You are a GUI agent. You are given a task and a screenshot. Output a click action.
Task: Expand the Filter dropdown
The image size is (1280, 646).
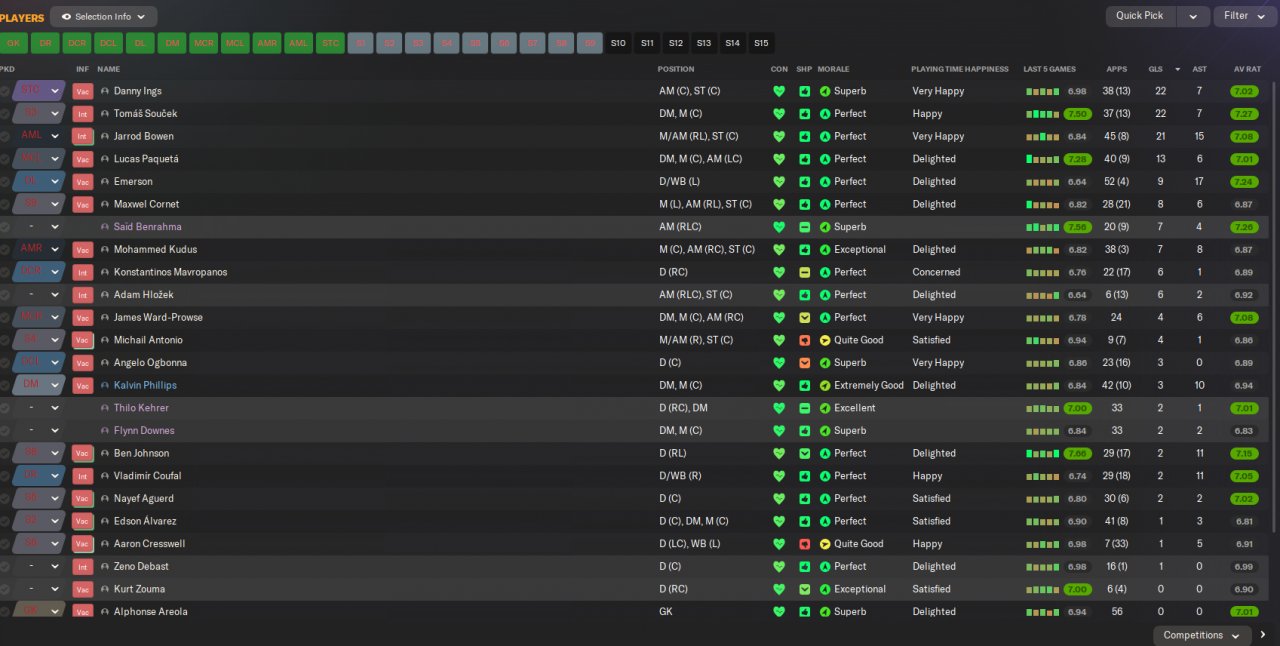click(x=1245, y=16)
